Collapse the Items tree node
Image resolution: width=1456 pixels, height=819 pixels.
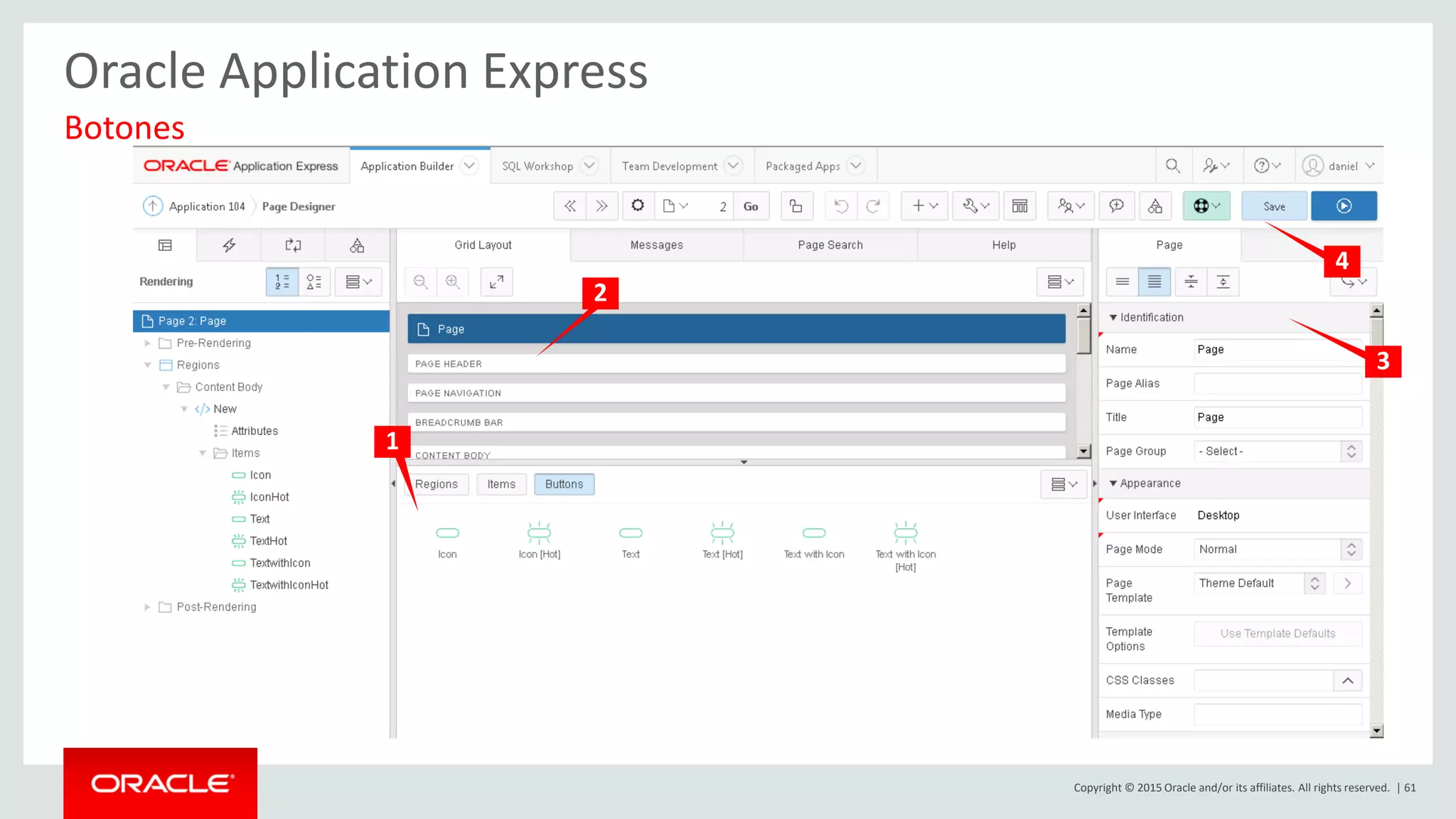[203, 453]
